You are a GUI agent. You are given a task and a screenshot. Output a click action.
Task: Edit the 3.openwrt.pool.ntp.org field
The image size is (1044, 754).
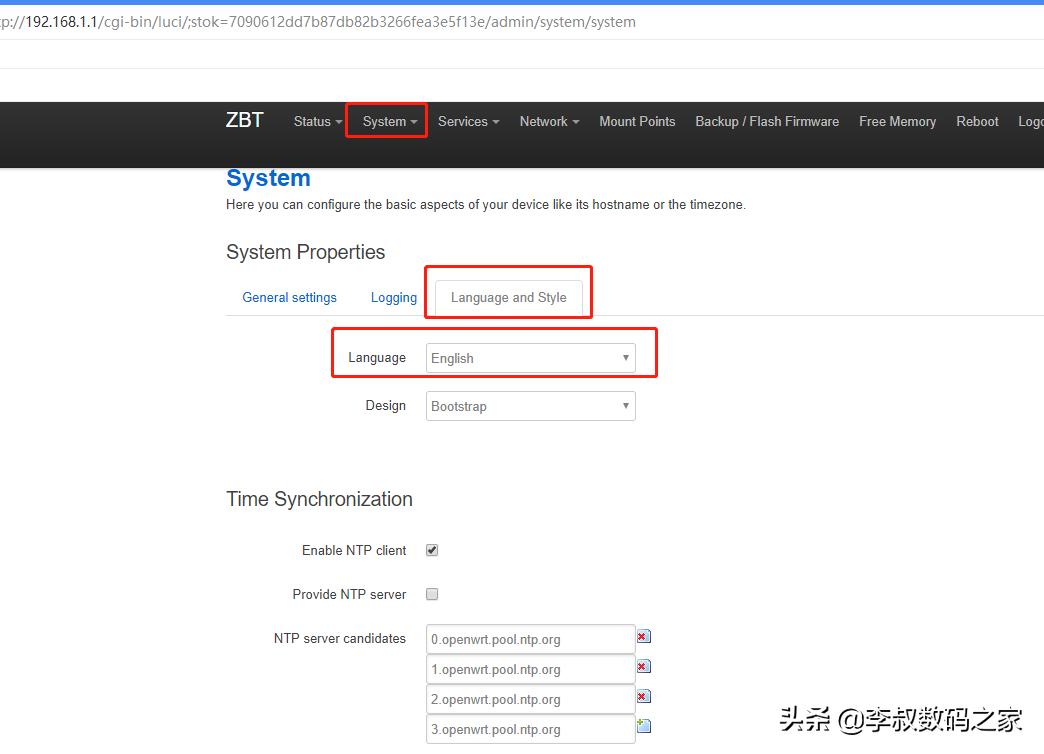click(x=531, y=729)
